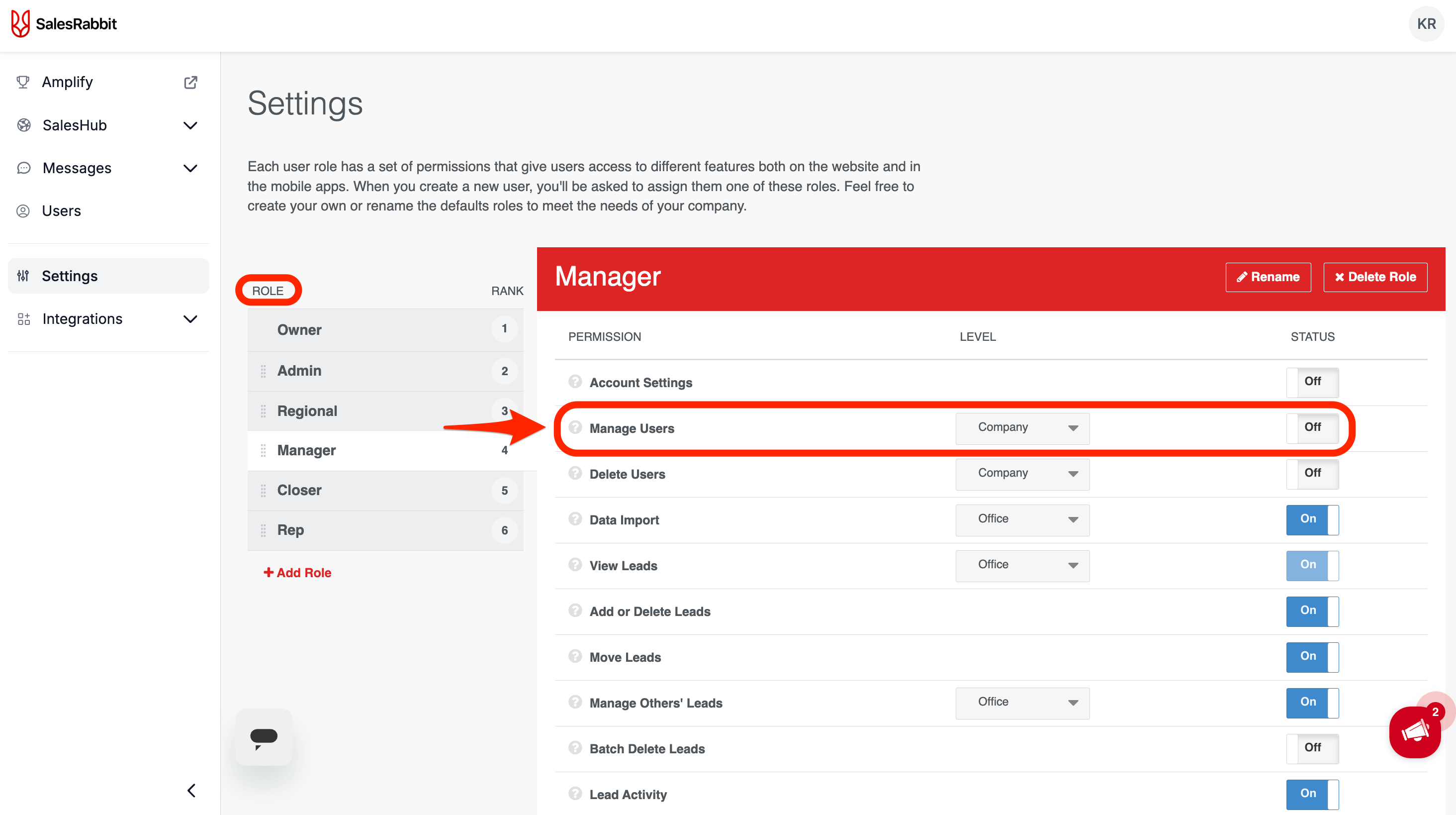Enable the Batch Delete Leads switch
The image size is (1456, 815).
[1312, 748]
